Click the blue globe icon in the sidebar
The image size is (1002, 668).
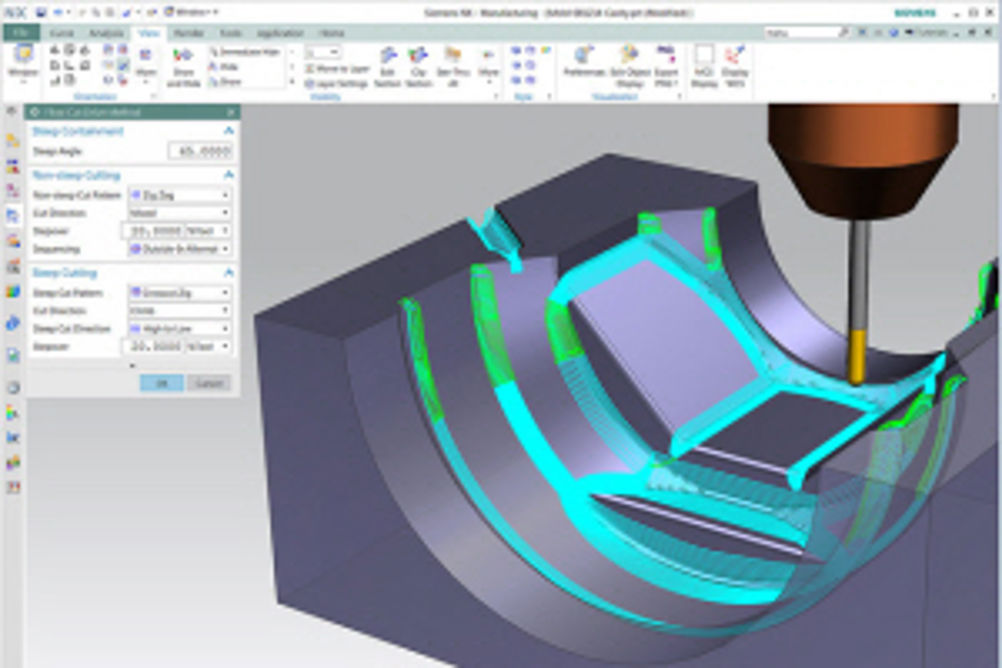tap(13, 323)
